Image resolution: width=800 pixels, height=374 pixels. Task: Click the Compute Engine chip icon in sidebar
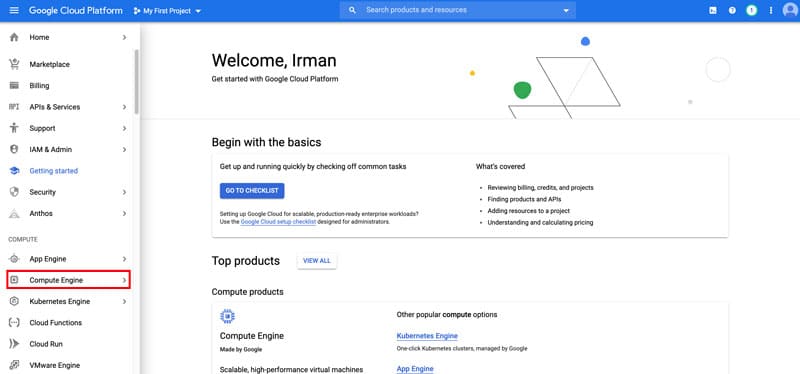[14, 280]
